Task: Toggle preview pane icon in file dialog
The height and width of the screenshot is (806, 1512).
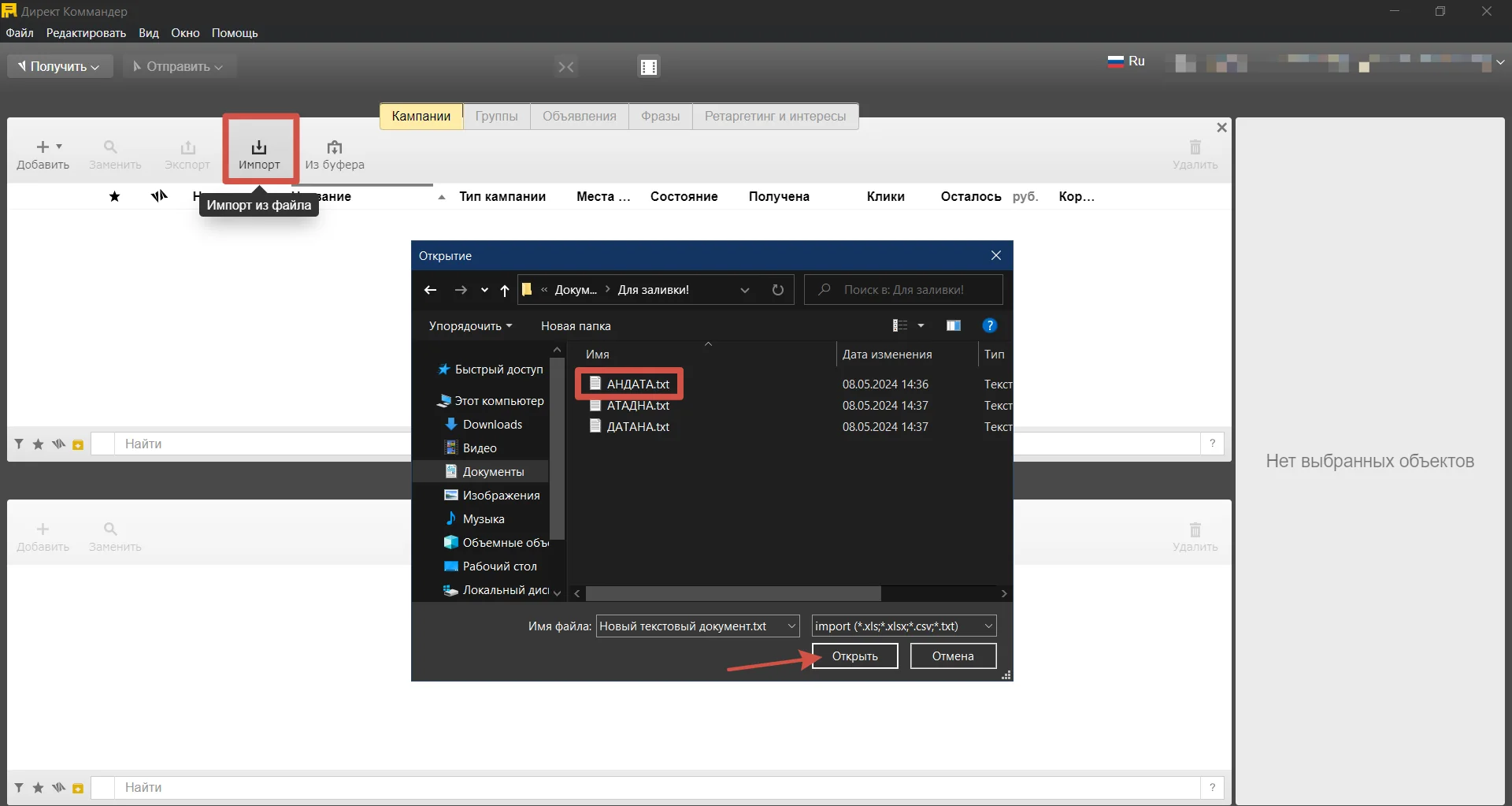Action: (x=954, y=325)
